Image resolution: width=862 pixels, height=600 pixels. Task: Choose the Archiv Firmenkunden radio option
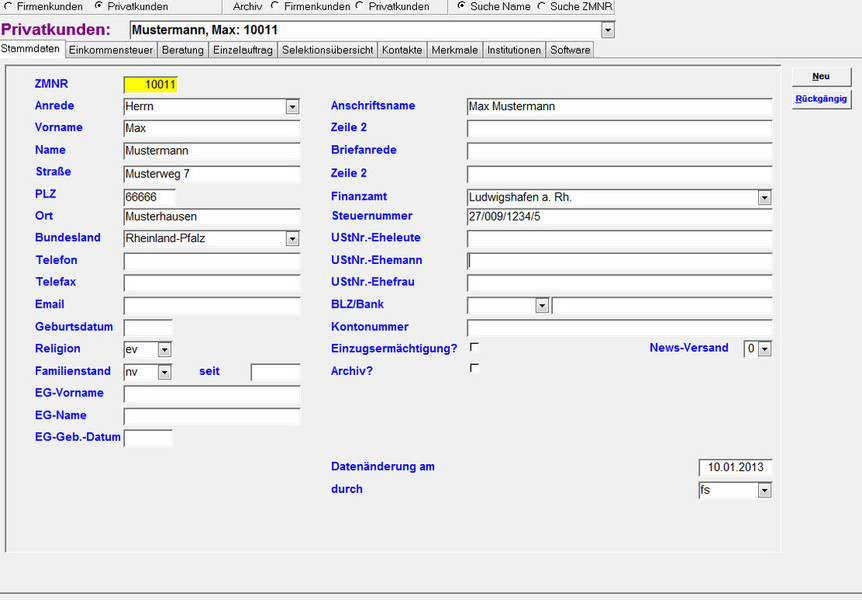click(x=275, y=6)
